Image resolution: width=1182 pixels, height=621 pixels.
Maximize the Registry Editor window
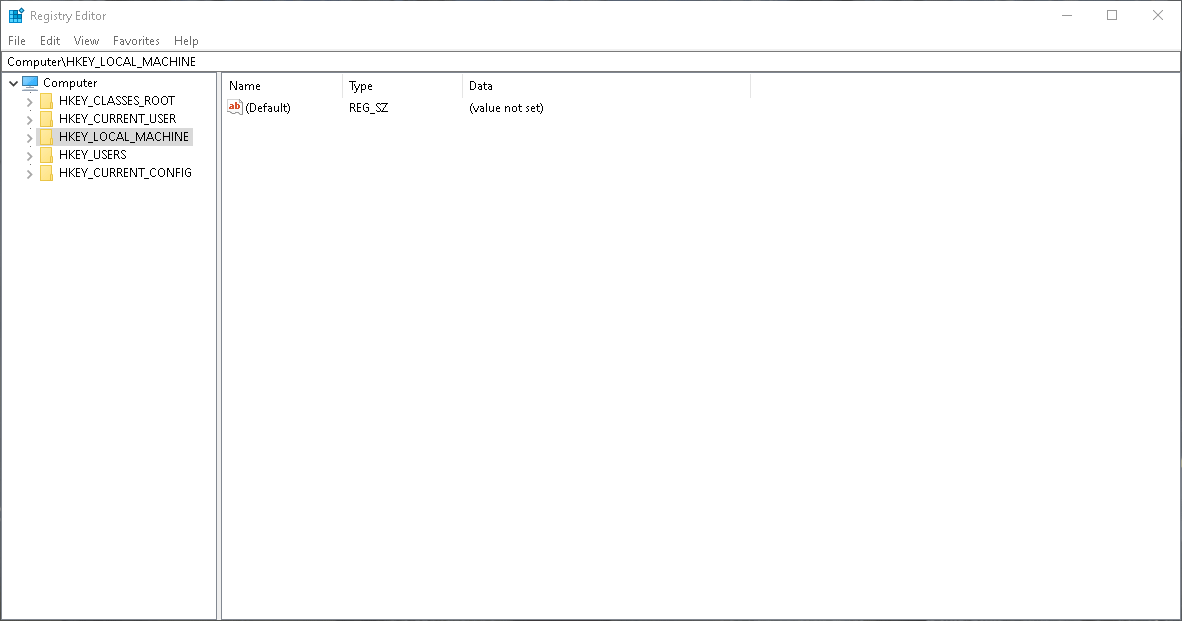pos(1112,15)
